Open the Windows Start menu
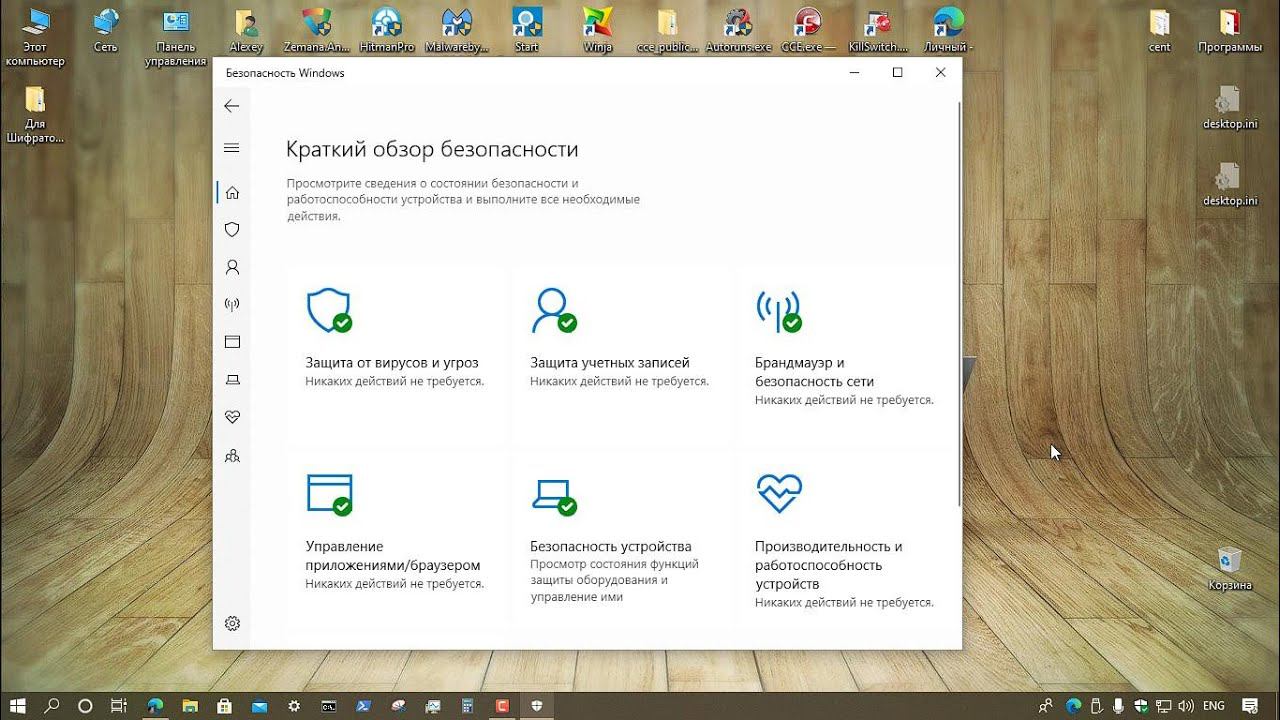Viewport: 1280px width, 720px height. [x=18, y=705]
